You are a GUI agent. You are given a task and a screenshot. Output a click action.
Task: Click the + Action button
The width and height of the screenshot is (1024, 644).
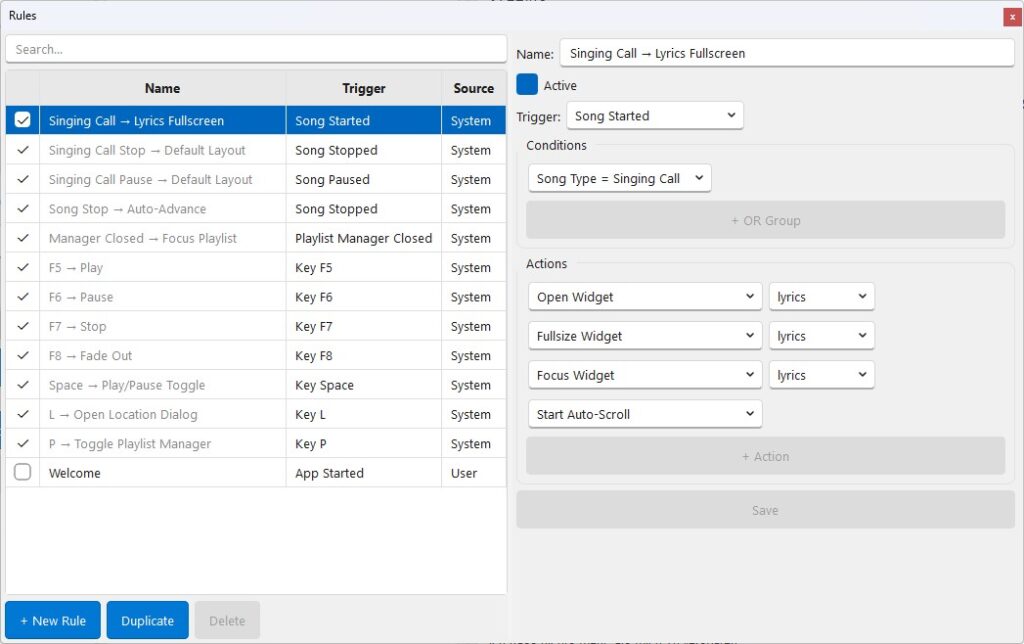[765, 456]
